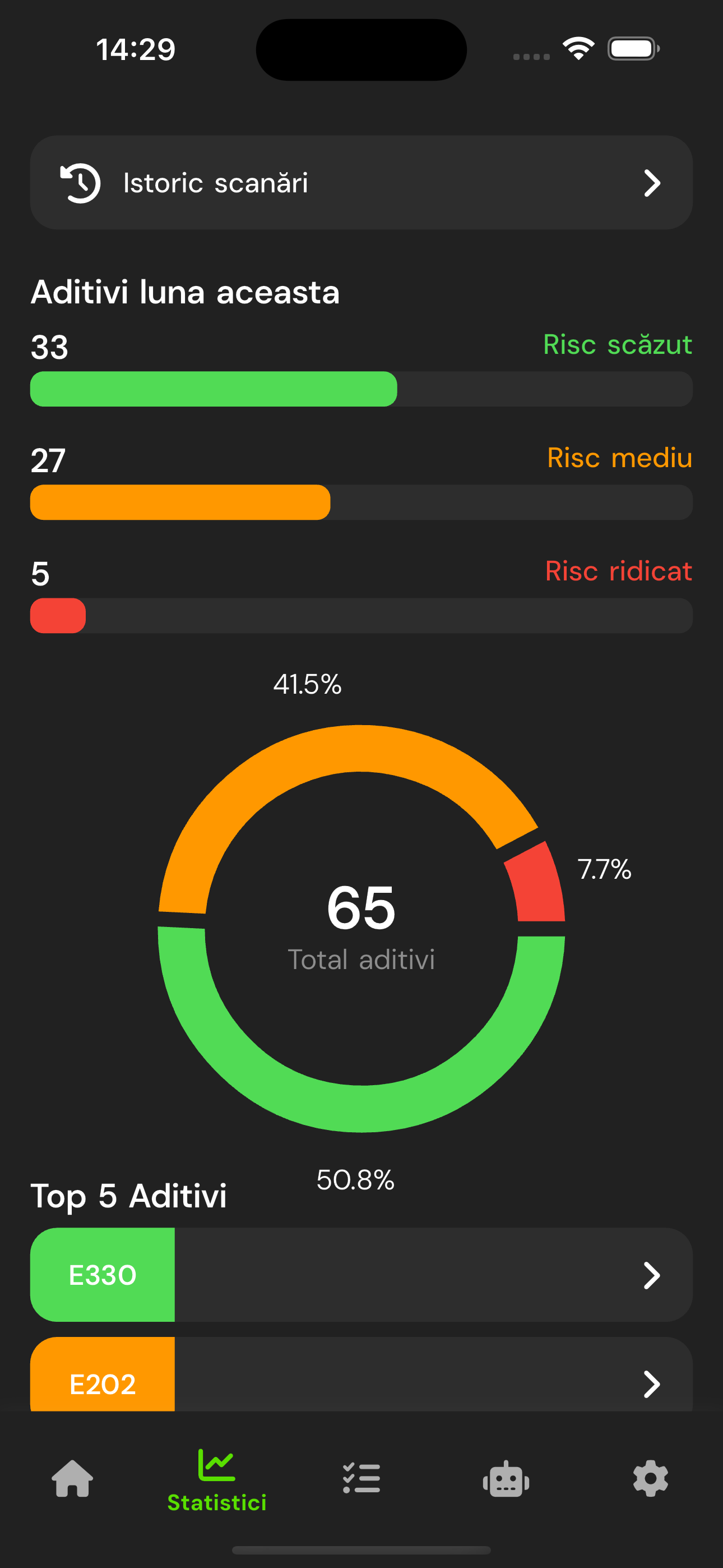Screen dimensions: 723x1568
Task: Select the Statistici chart icon
Action: click(217, 1466)
